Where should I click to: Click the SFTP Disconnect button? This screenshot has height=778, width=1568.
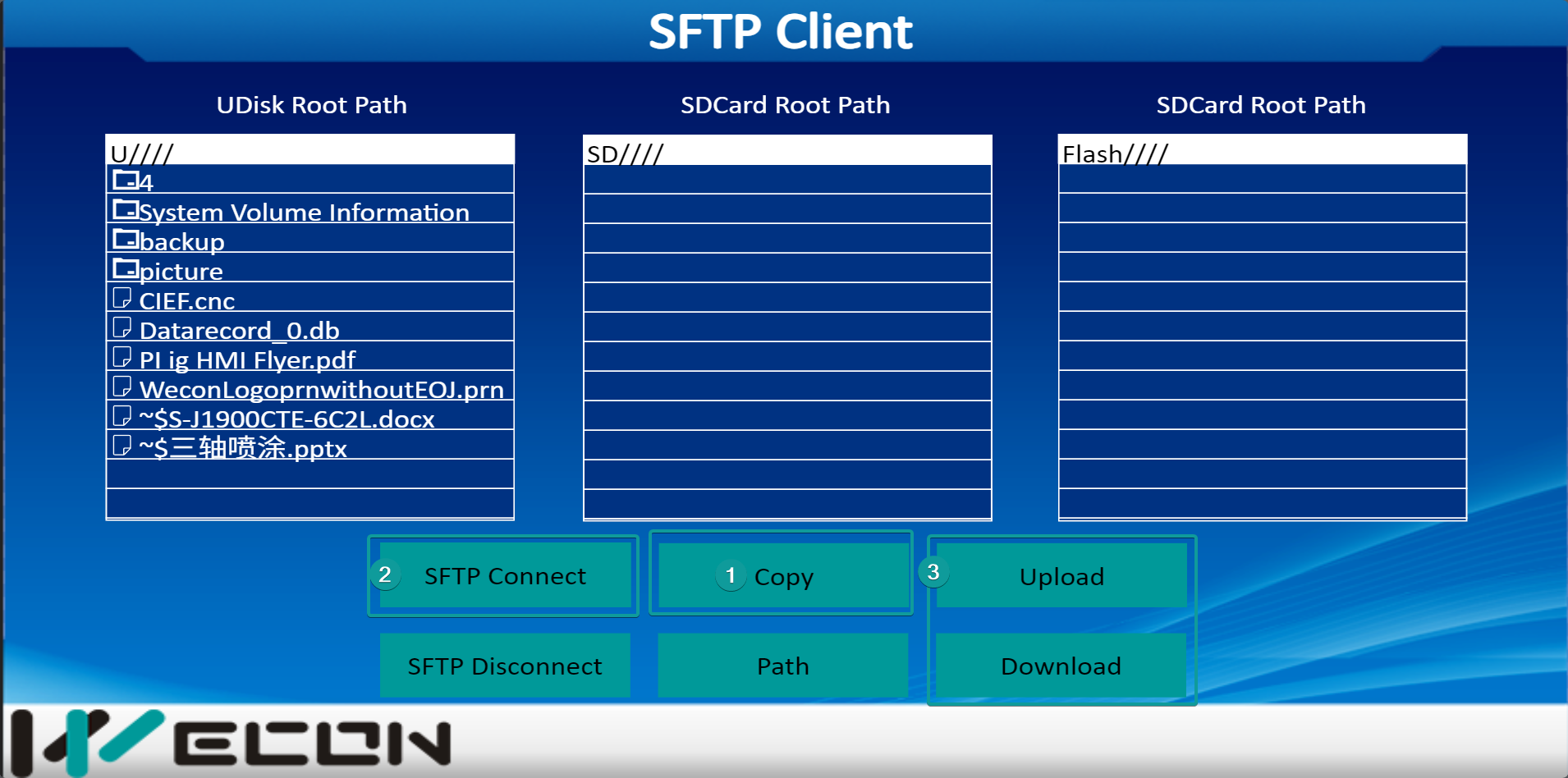(505, 666)
